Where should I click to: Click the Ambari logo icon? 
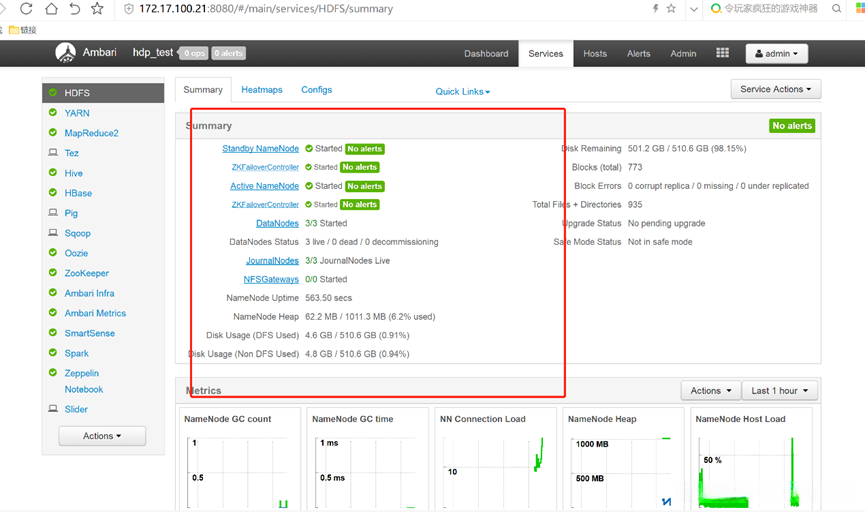(66, 53)
